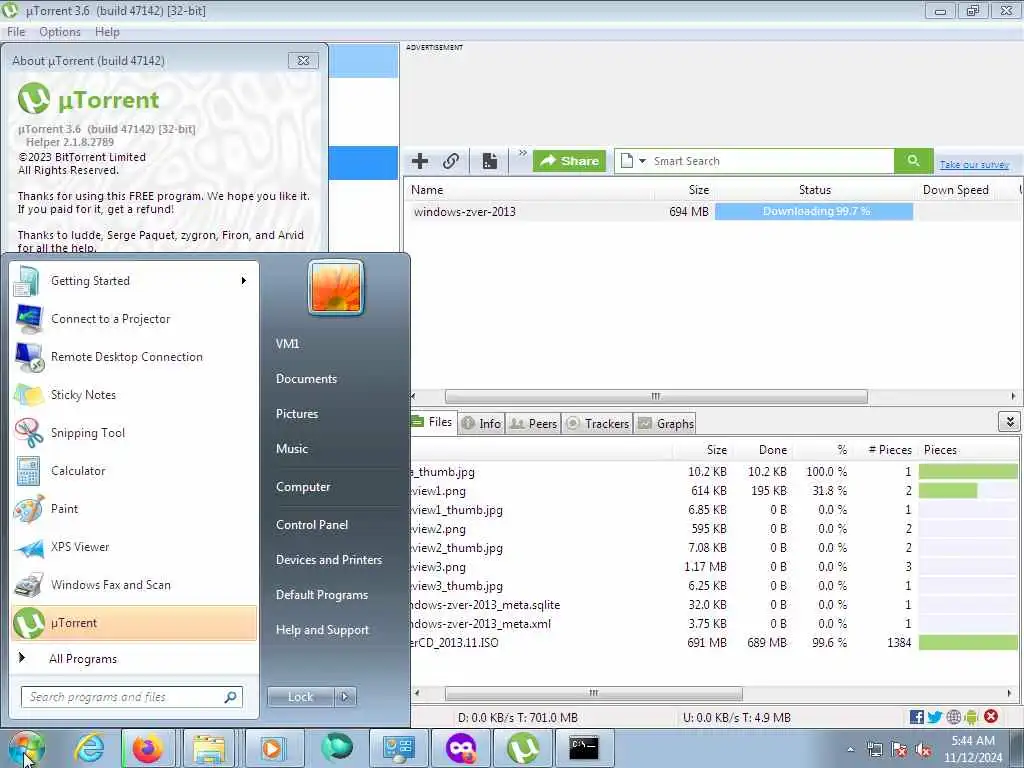The image size is (1024, 768).
Task: Click the Create New Torrent file icon
Action: [490, 161]
